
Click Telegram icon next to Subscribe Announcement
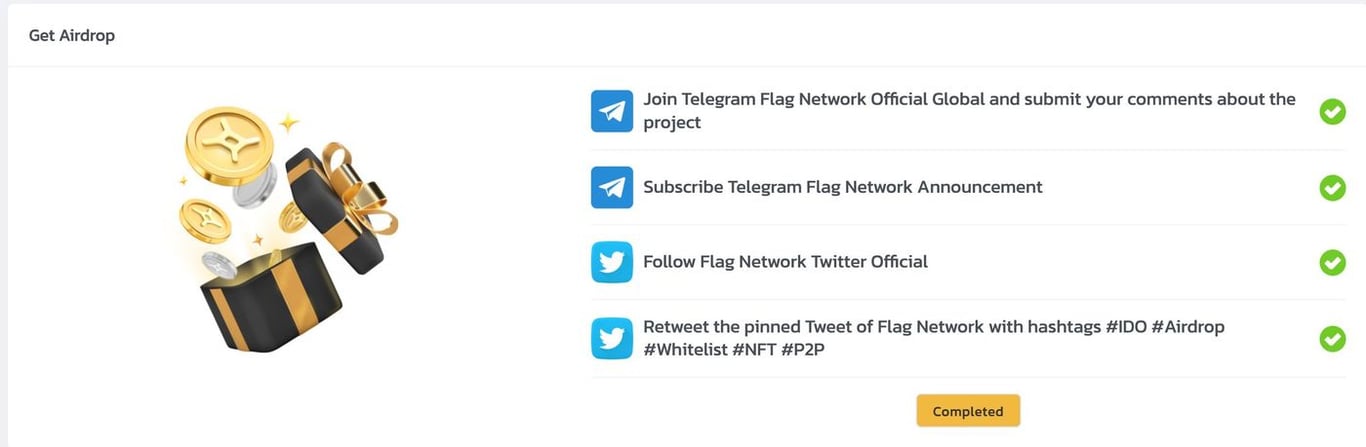coord(611,187)
